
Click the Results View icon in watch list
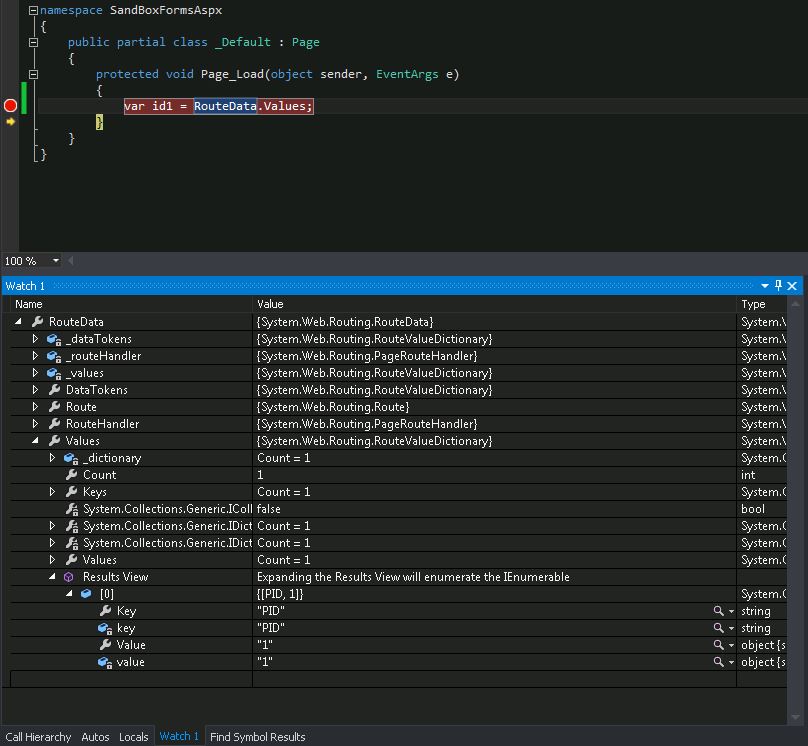69,577
